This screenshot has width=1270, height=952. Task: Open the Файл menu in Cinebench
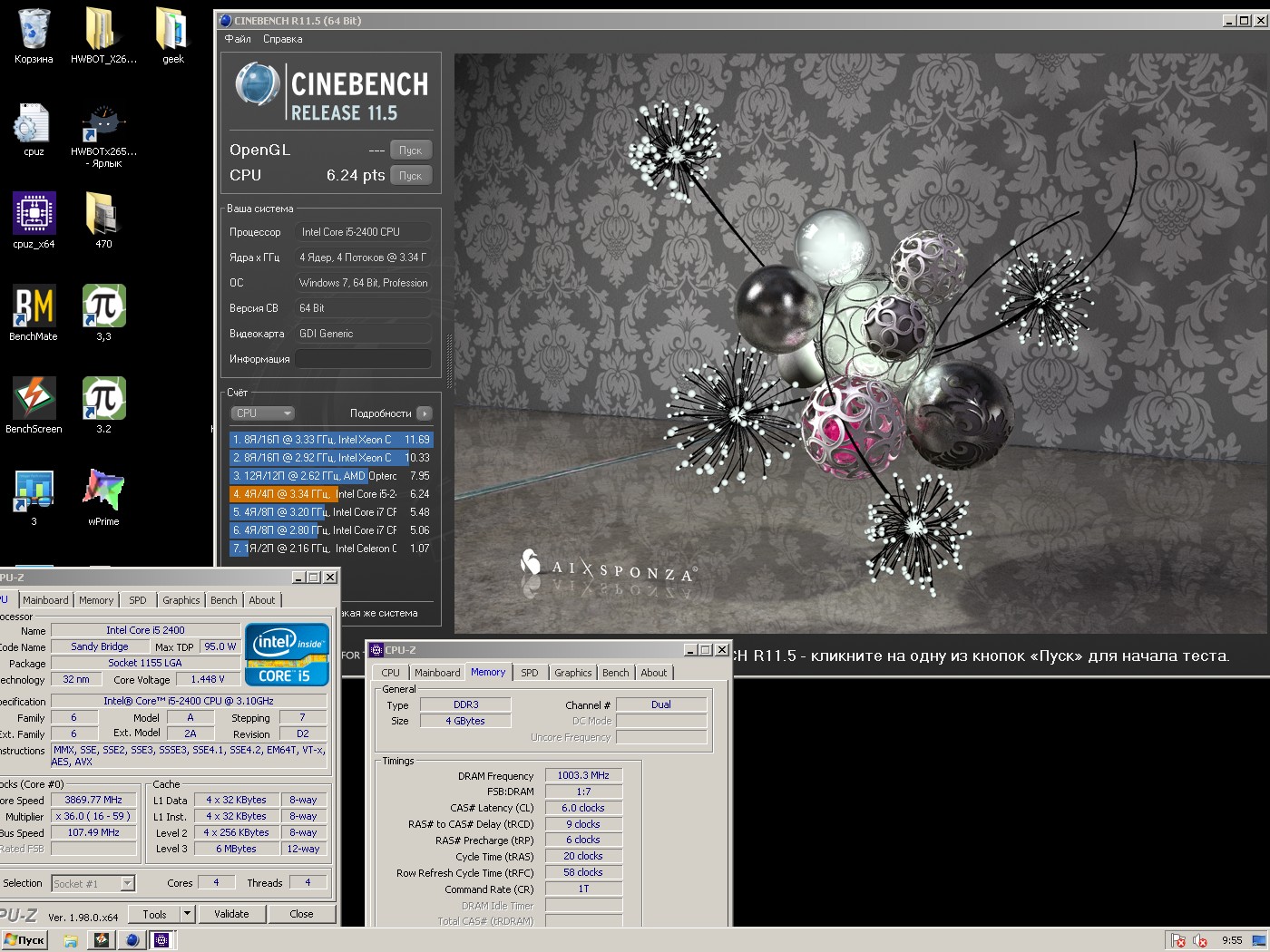tap(238, 39)
